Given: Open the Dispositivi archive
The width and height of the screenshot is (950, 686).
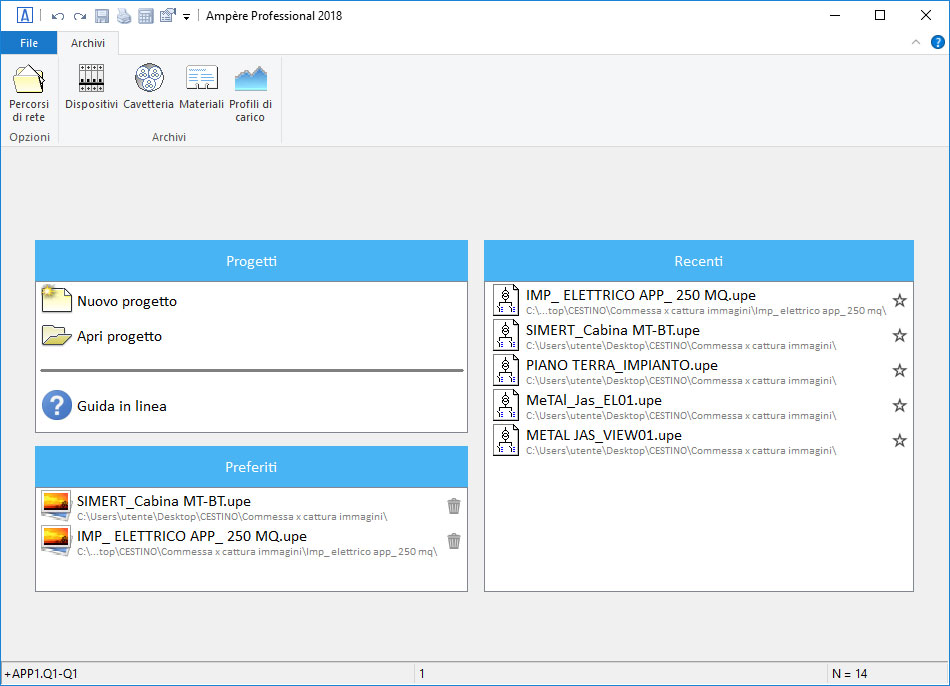Looking at the screenshot, I should pos(91,86).
